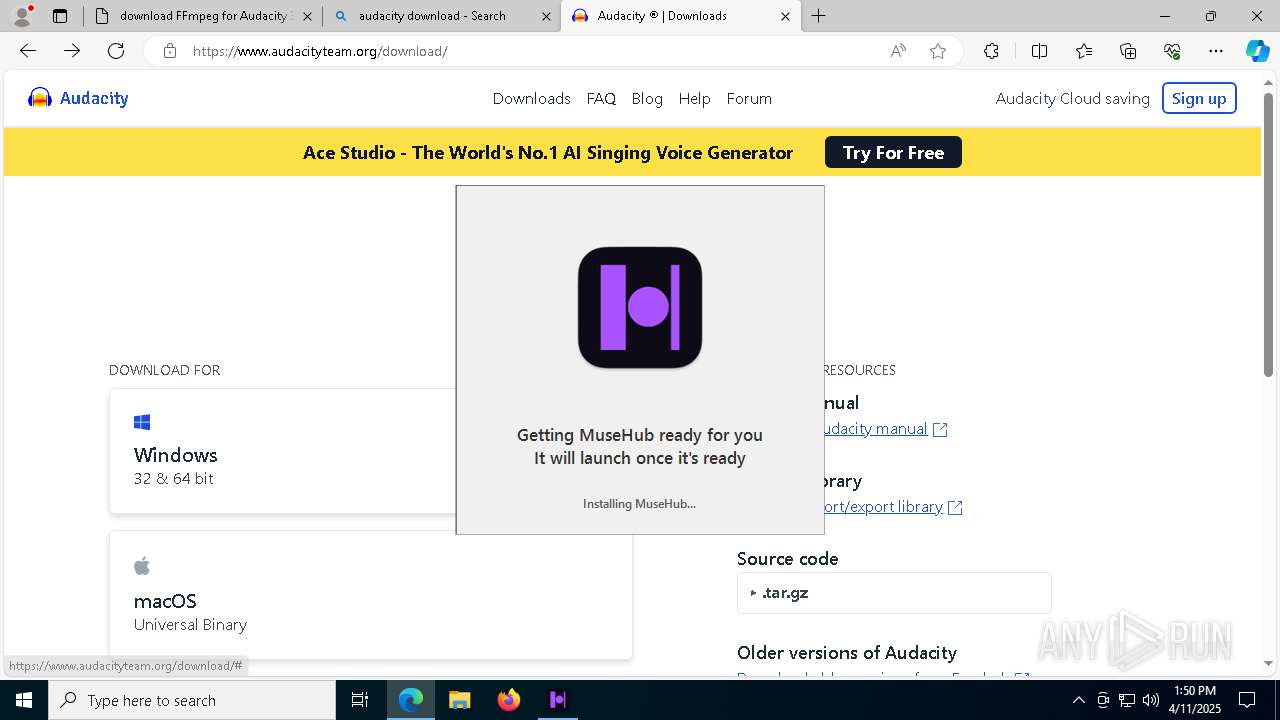Open a new browser tab
The width and height of the screenshot is (1280, 720).
pos(819,16)
